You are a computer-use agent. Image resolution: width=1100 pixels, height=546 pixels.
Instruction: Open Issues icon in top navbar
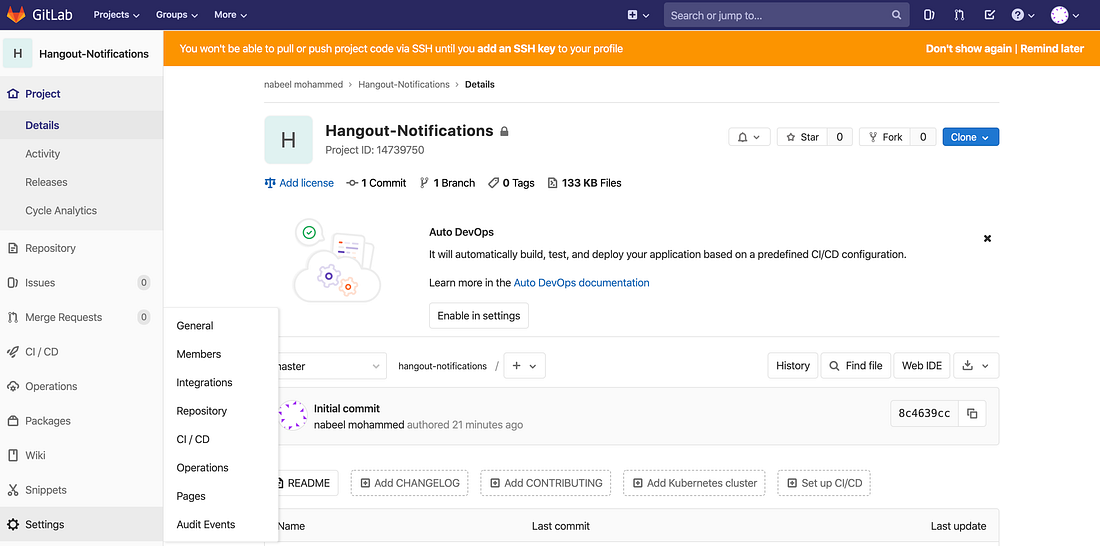pos(928,15)
